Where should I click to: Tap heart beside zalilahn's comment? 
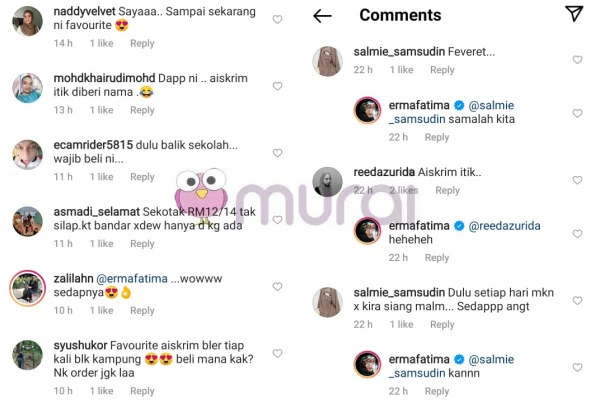[277, 286]
